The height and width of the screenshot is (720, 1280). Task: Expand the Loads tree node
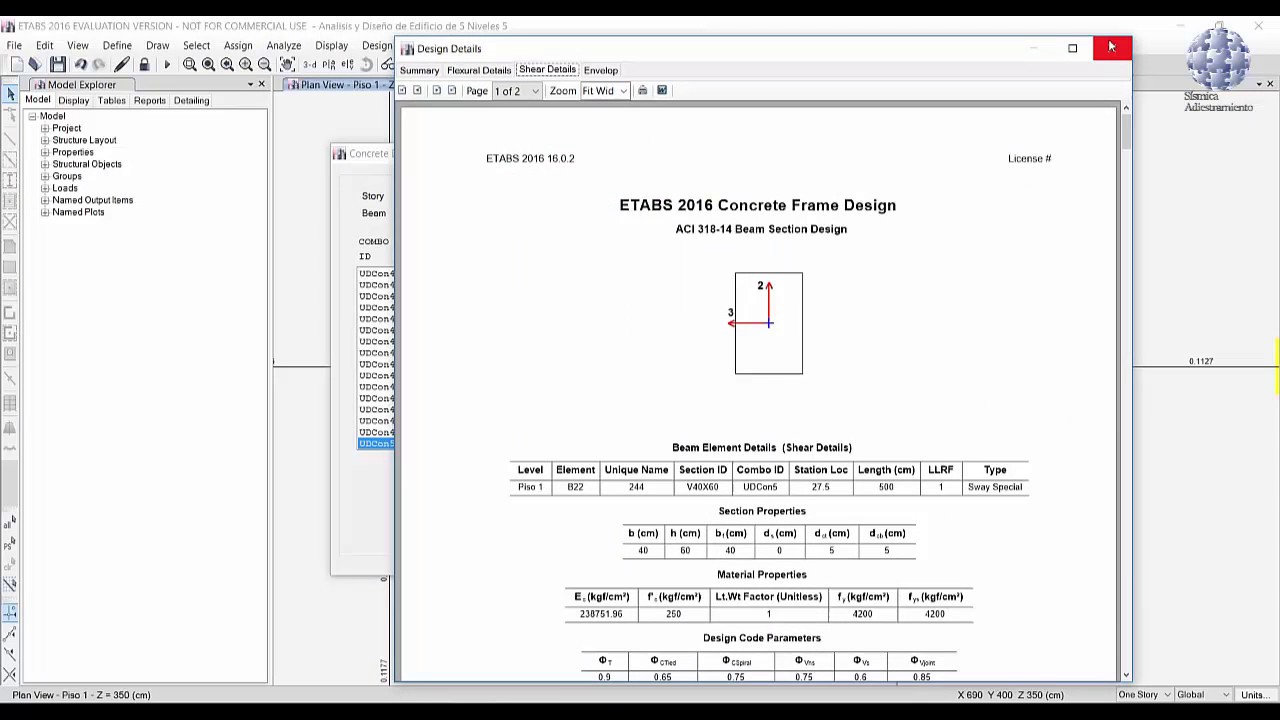[45, 188]
